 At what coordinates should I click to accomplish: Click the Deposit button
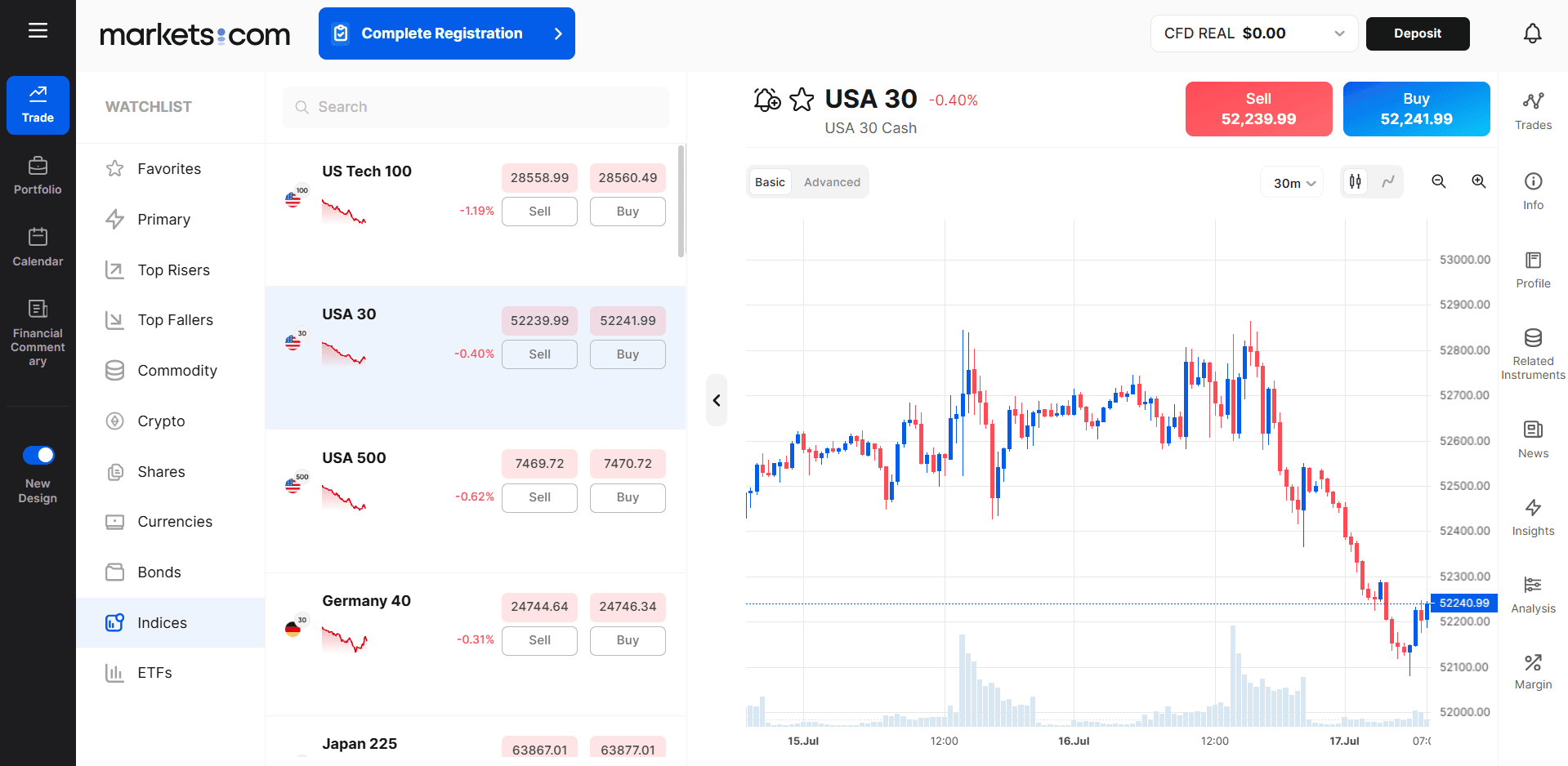click(x=1418, y=33)
